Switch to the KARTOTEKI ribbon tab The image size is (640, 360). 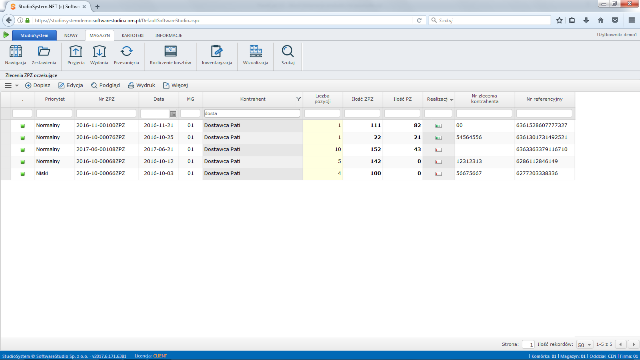pos(132,36)
